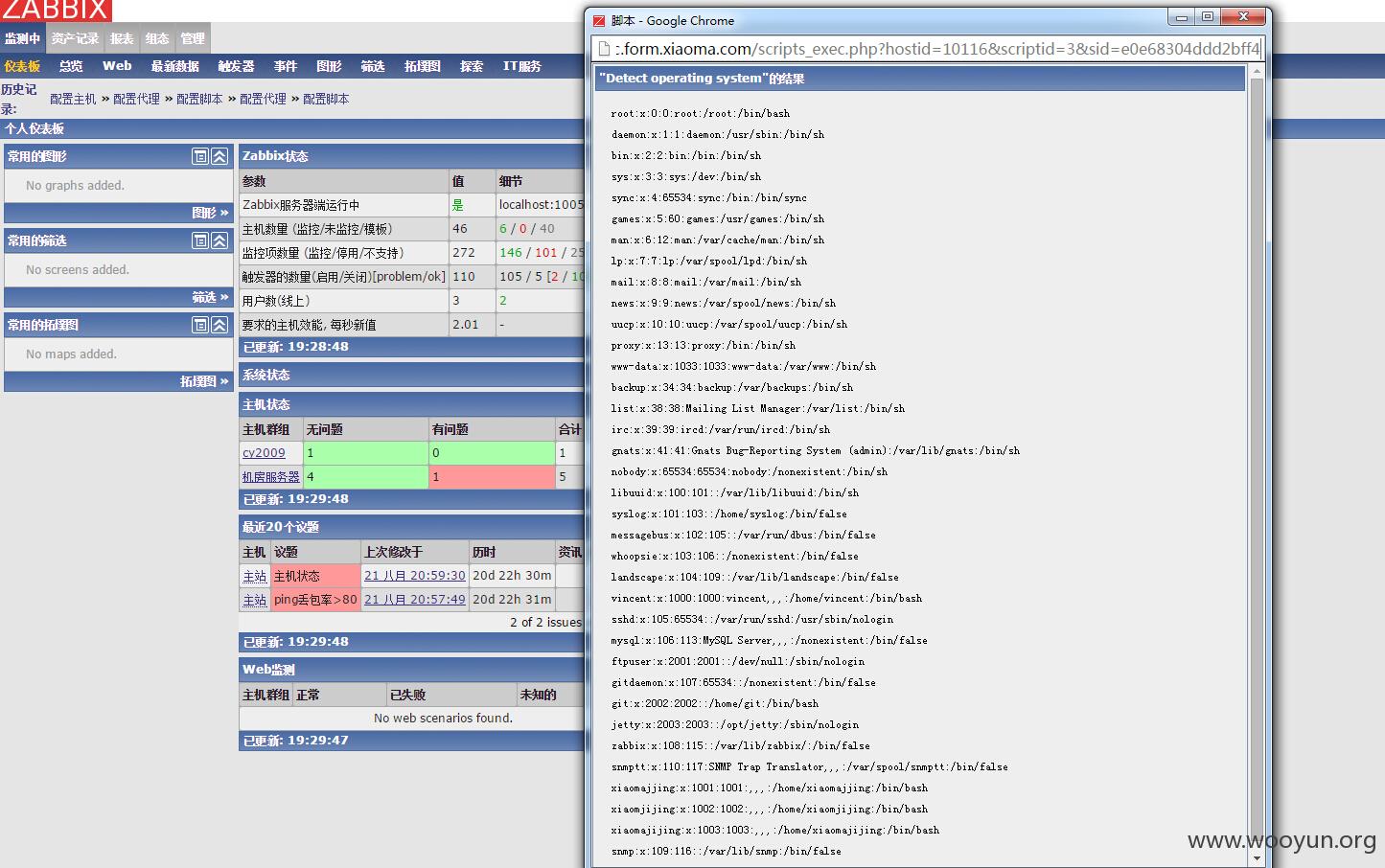Click the 有问题 cell showing 1
1385x868 pixels.
(492, 476)
